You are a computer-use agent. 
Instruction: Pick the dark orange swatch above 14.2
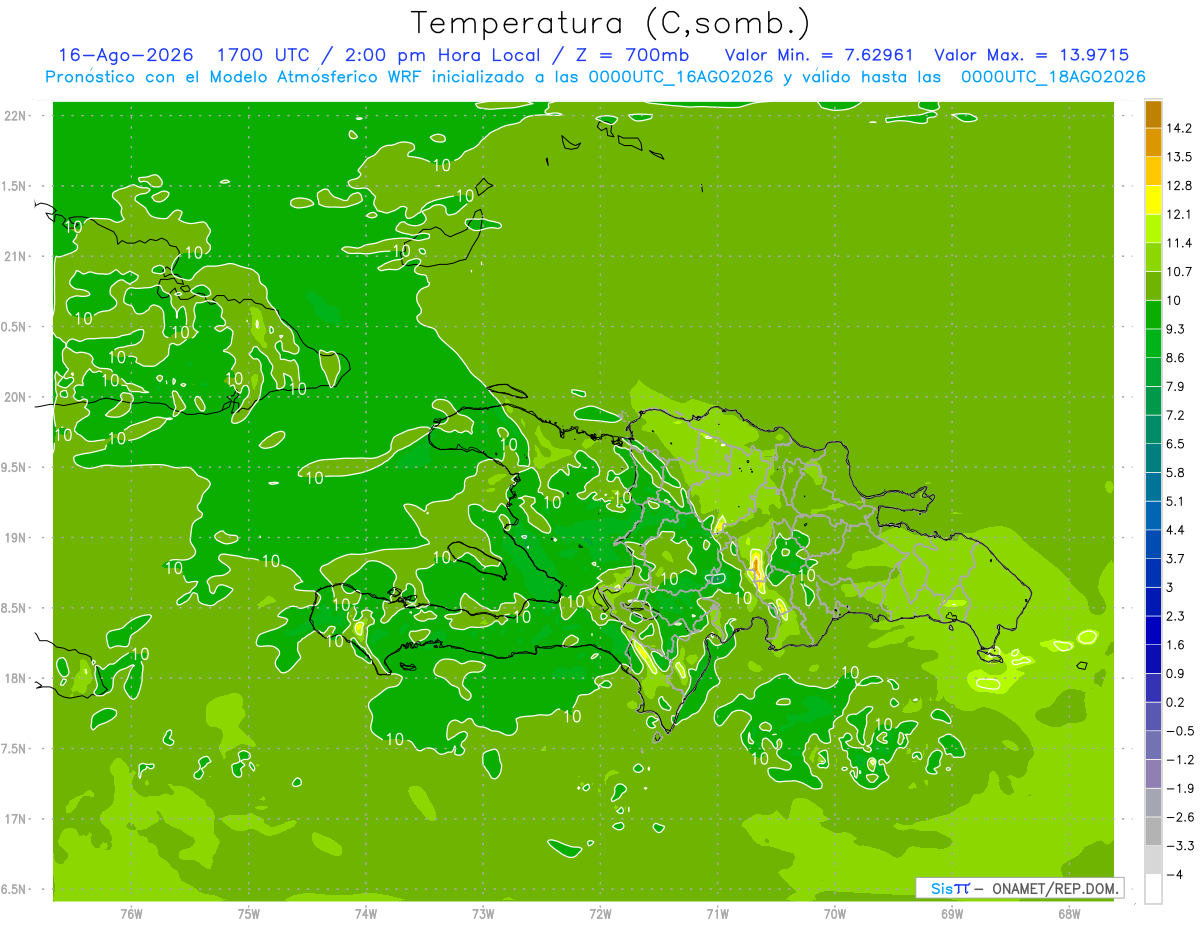[1153, 114]
